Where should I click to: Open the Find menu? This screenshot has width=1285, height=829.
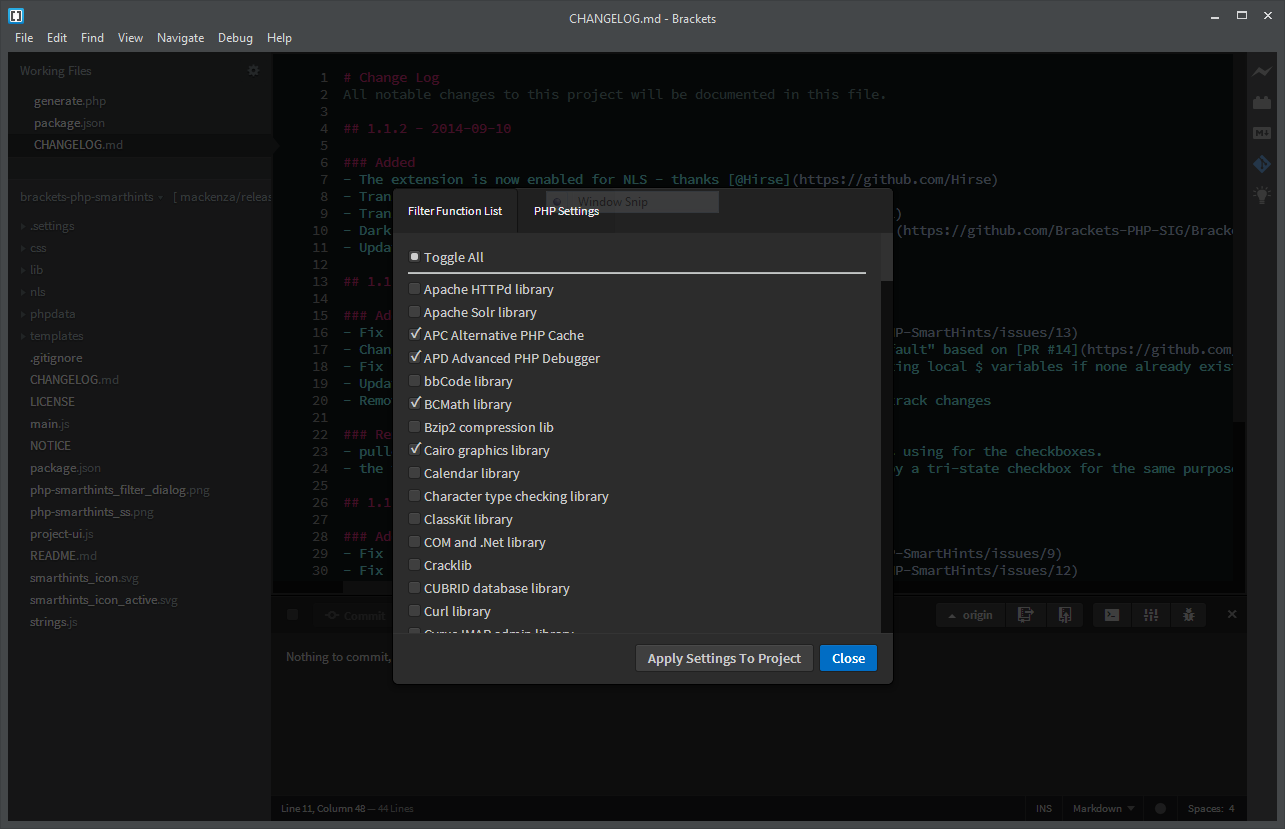tap(92, 38)
